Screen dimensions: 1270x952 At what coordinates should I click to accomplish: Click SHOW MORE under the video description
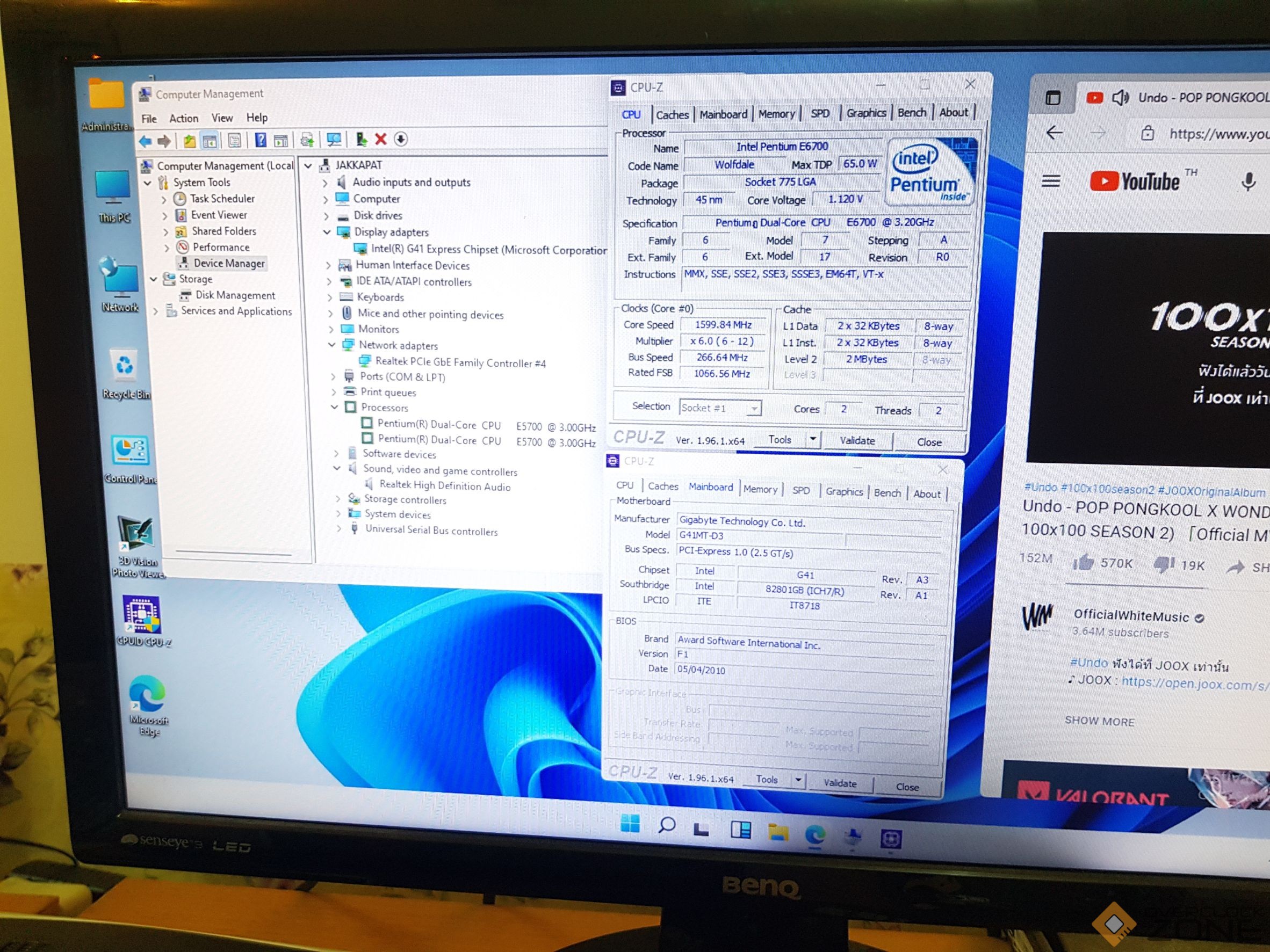click(1099, 721)
